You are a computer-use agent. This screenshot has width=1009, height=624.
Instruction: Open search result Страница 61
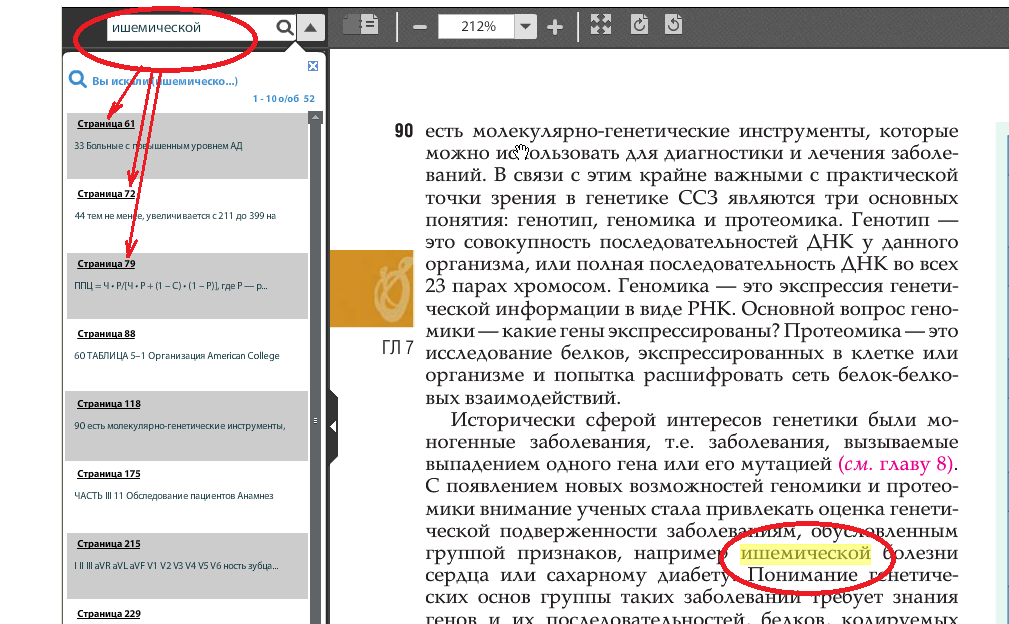pyautogui.click(x=106, y=124)
